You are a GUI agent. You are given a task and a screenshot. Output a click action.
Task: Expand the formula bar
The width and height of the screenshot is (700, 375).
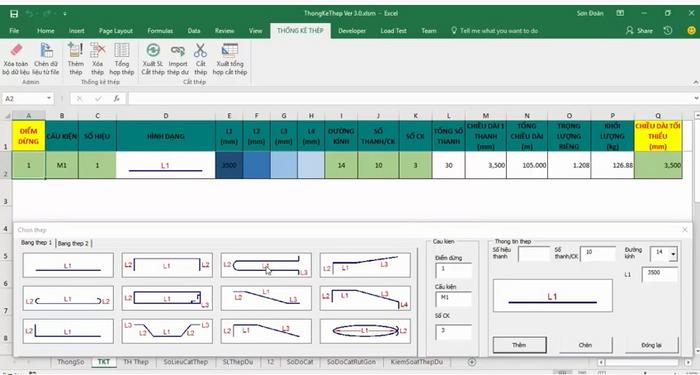696,99
